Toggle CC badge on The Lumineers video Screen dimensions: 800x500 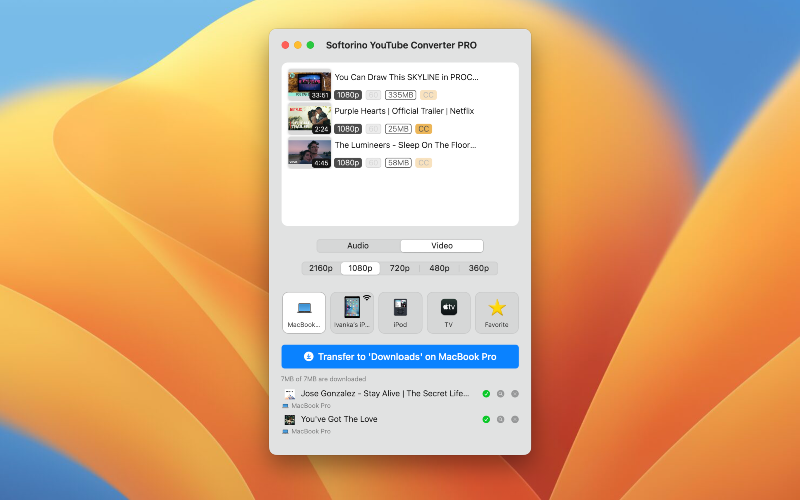tap(423, 163)
